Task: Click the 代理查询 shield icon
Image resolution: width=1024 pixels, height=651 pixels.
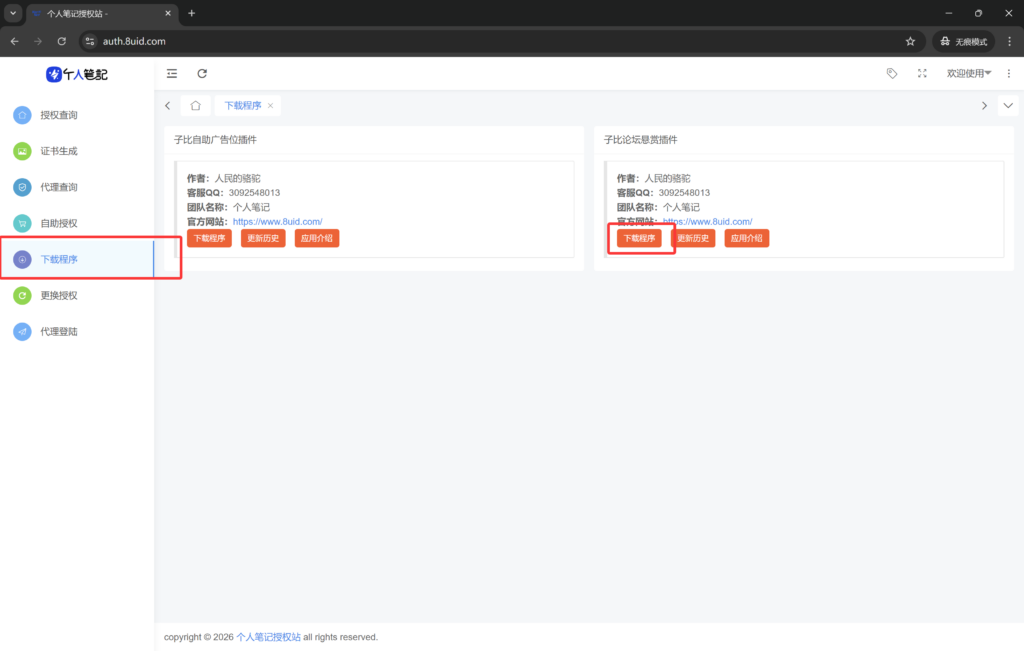Action: [x=22, y=187]
